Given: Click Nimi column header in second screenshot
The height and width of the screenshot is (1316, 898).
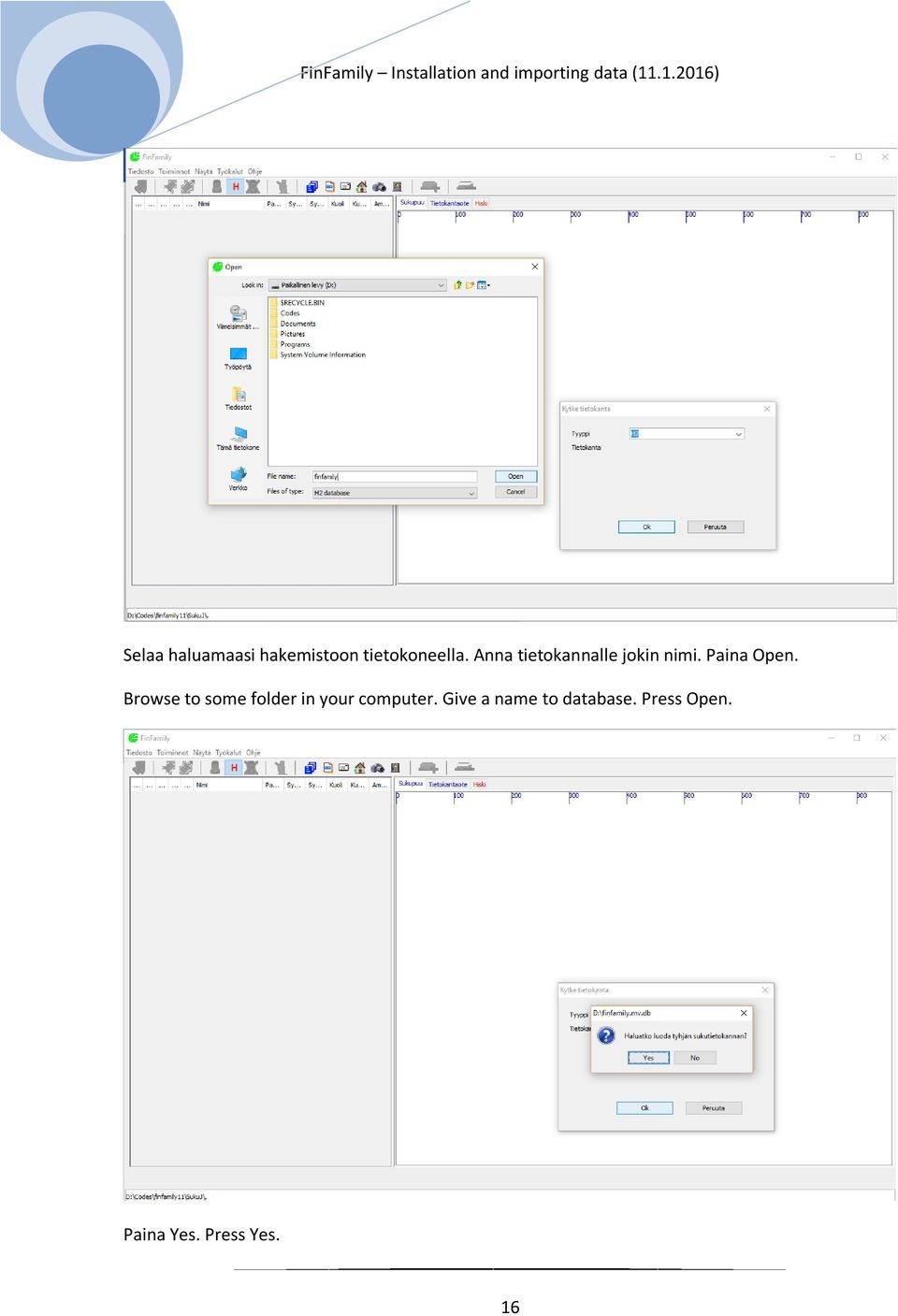Looking at the screenshot, I should (x=227, y=785).
